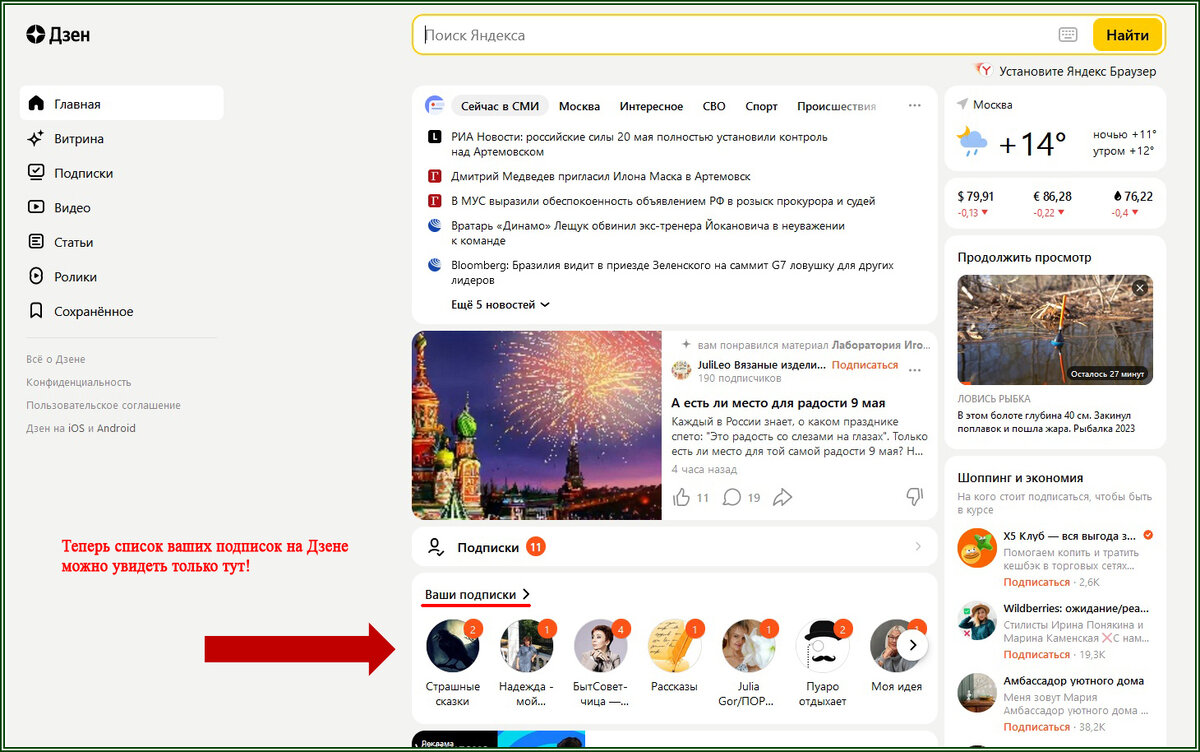The height and width of the screenshot is (752, 1200).
Task: Switch to the СВО news tab
Action: [x=714, y=106]
